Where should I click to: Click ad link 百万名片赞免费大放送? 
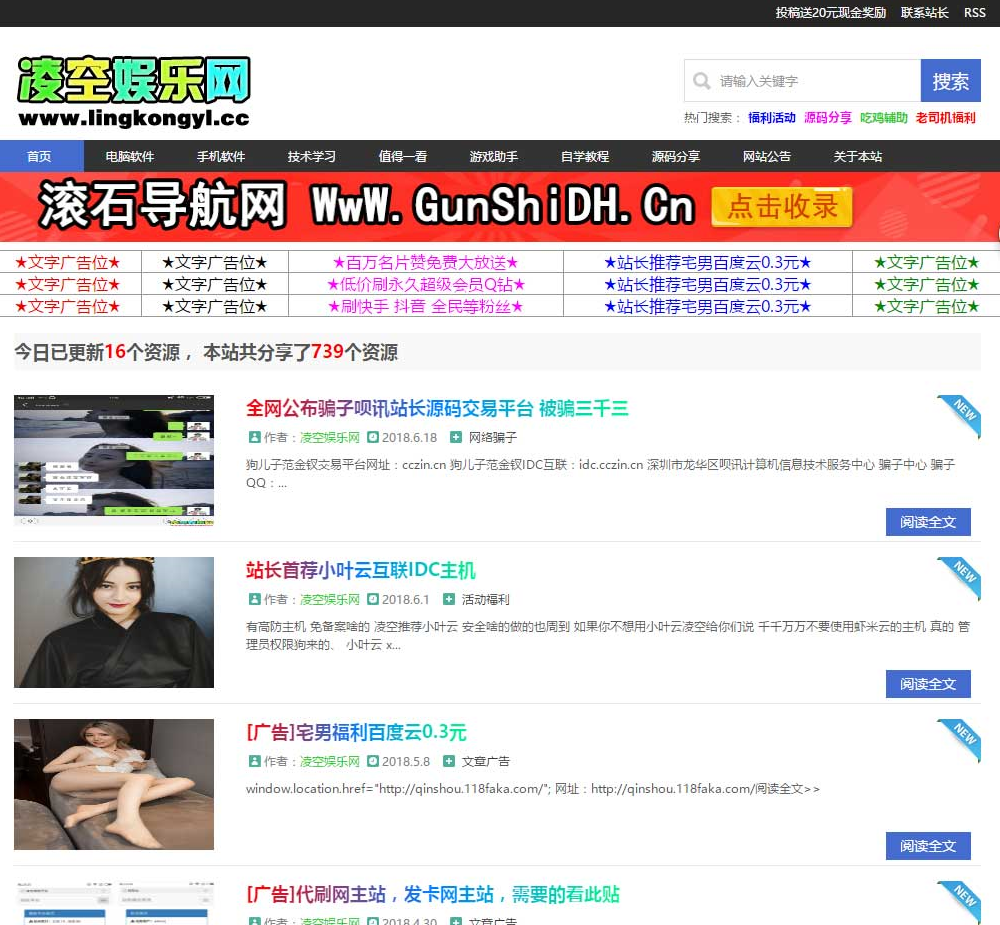coord(425,262)
